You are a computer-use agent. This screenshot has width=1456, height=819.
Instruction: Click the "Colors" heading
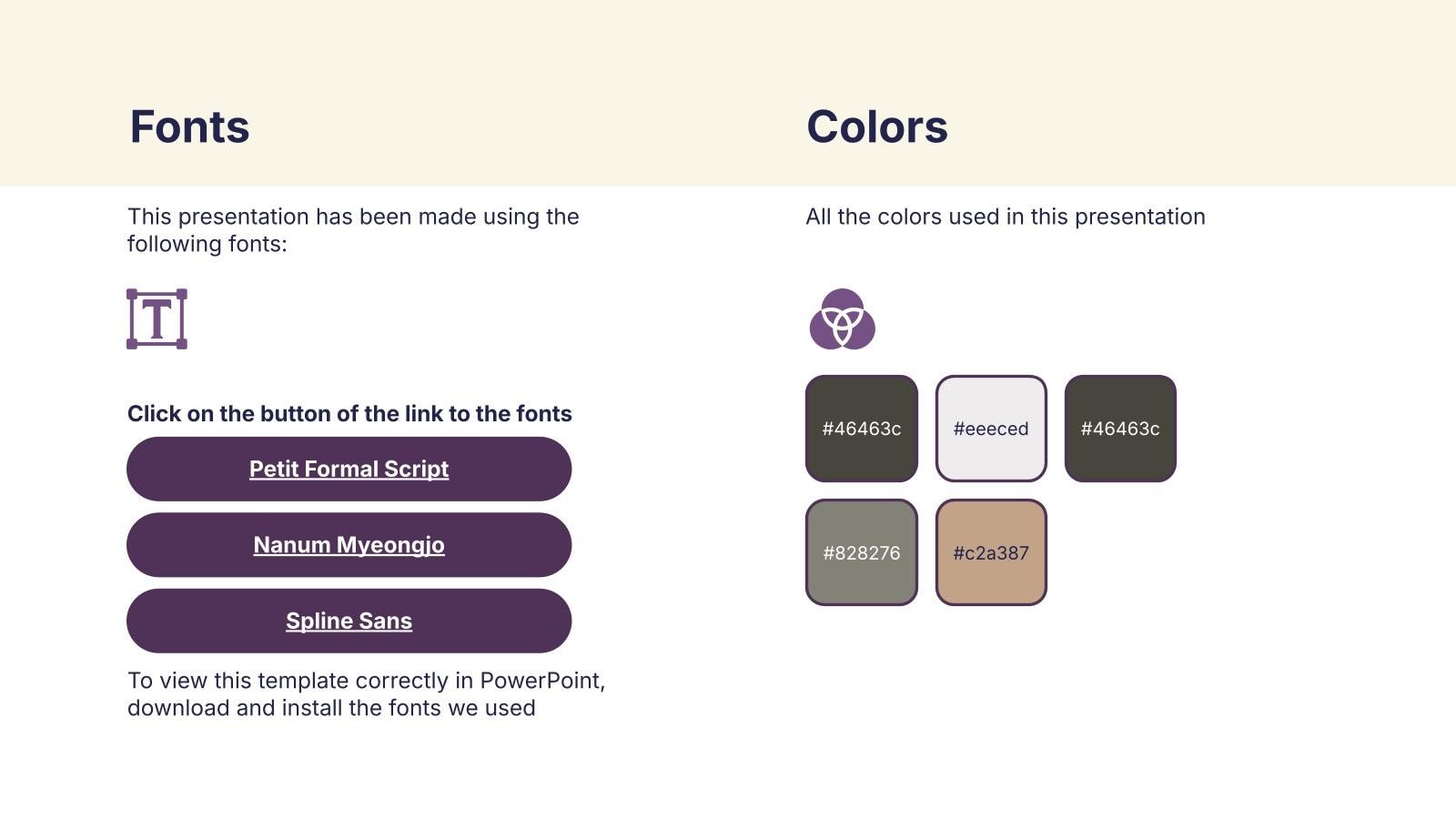point(876,126)
